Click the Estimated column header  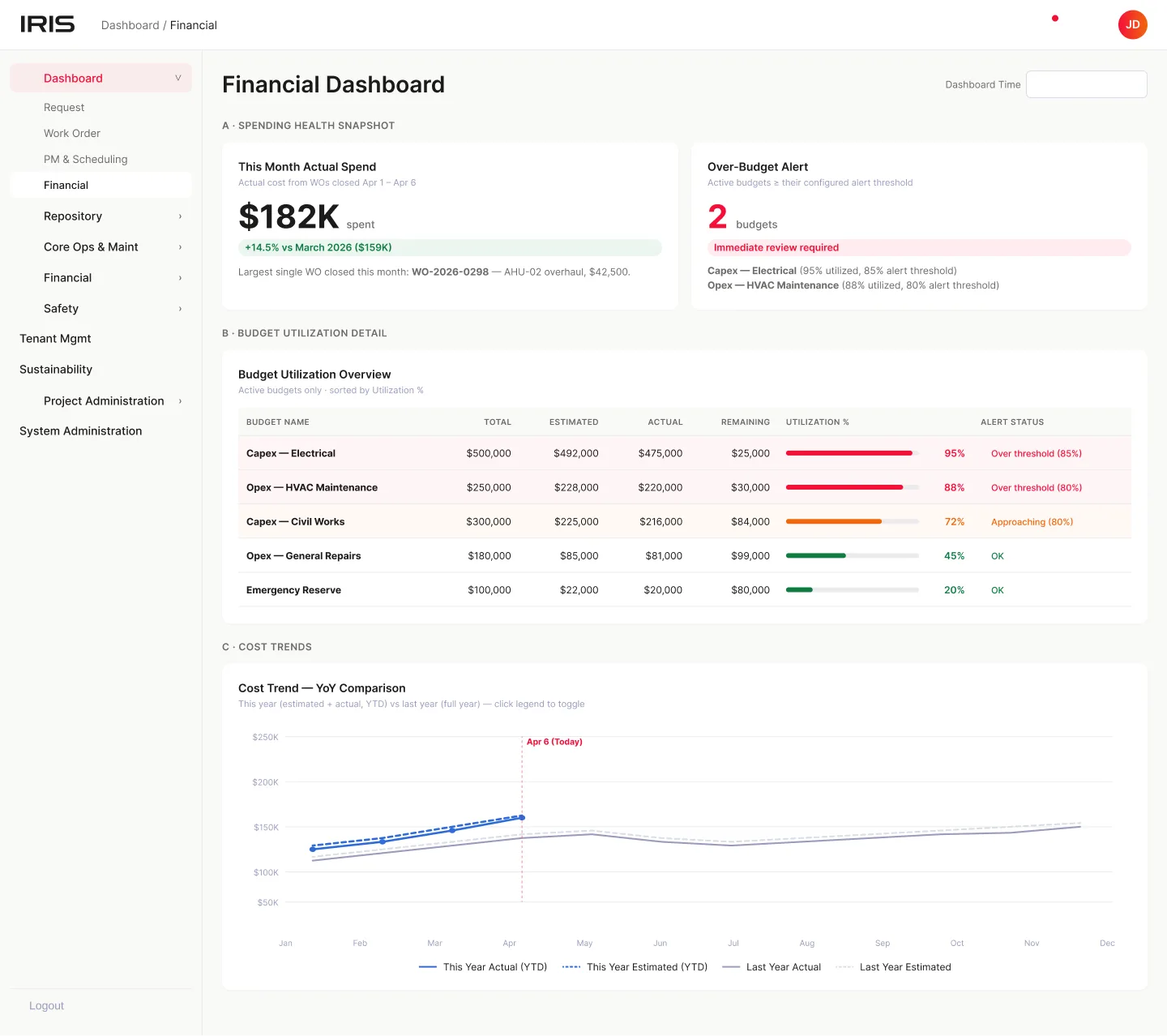click(x=574, y=422)
